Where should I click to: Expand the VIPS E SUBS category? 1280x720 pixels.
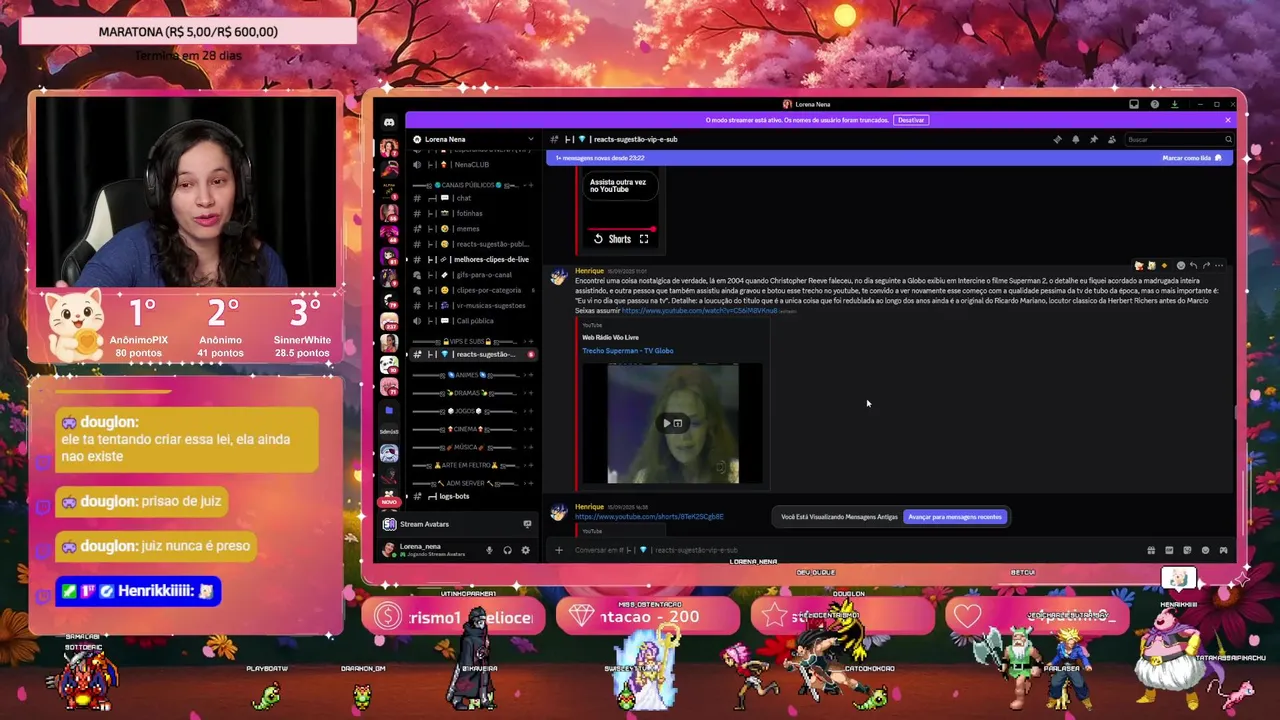point(469,341)
